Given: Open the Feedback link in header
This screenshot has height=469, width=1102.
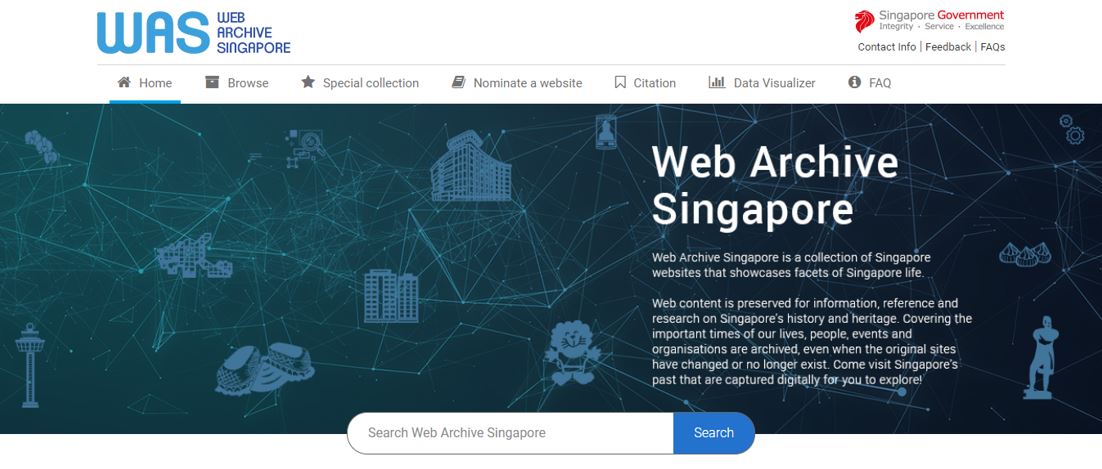Looking at the screenshot, I should tap(948, 47).
